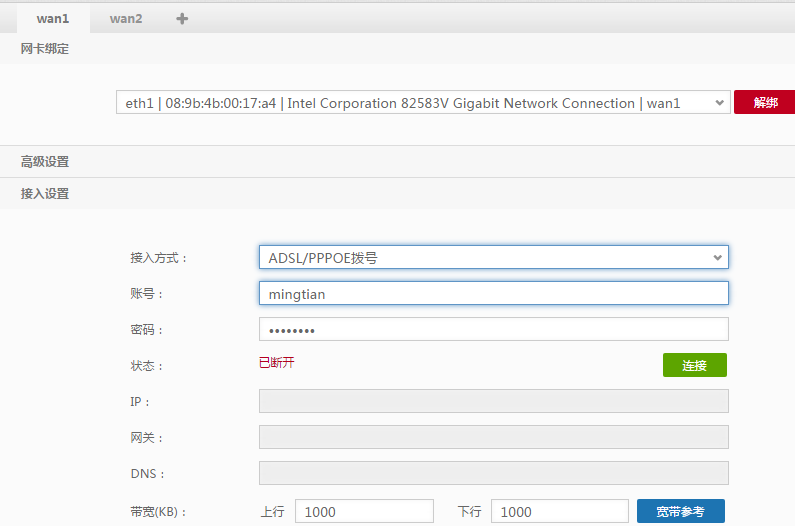795x526 pixels.
Task: Focus the 密码 password field
Action: click(493, 329)
